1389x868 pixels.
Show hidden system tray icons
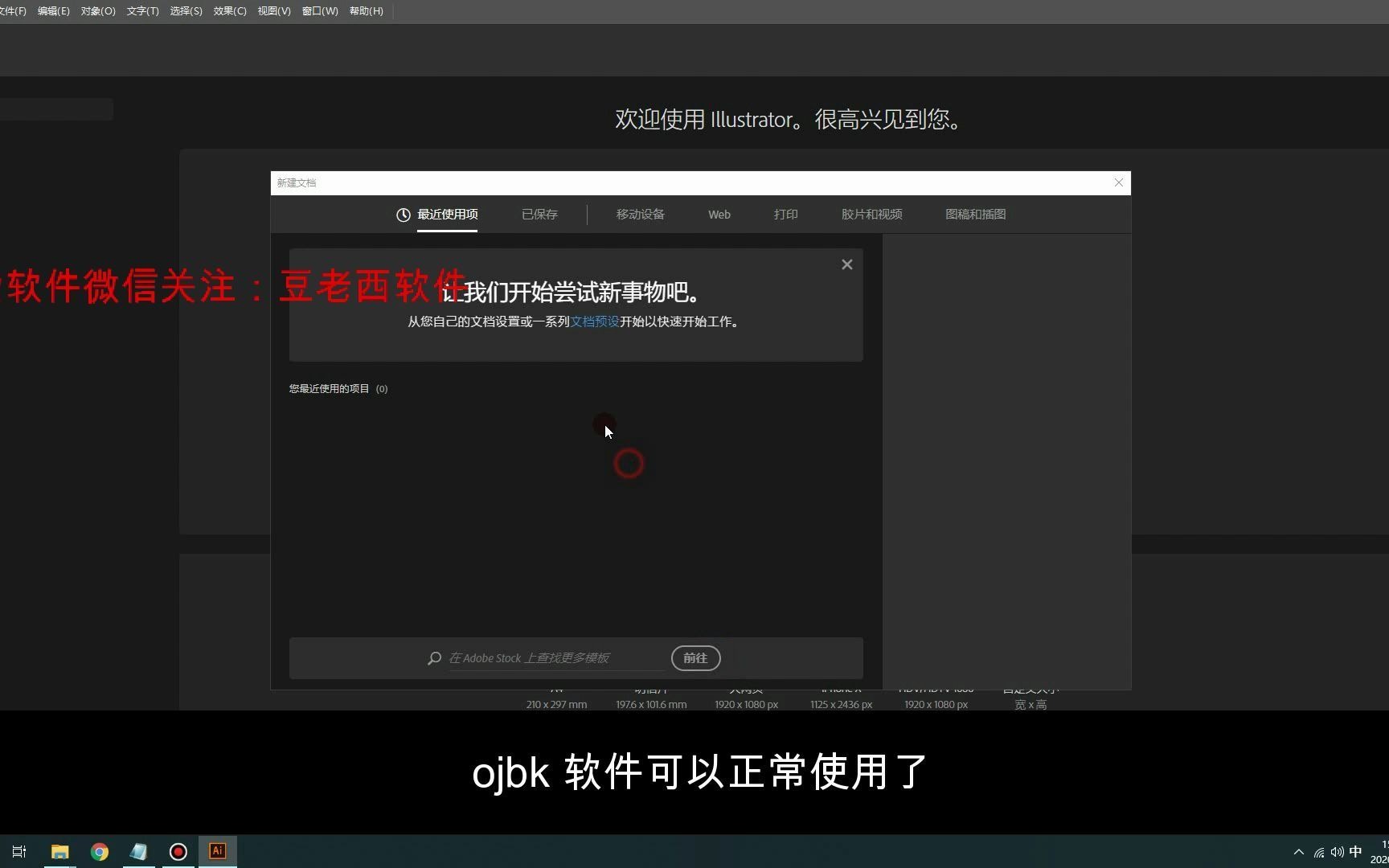pyautogui.click(x=1298, y=852)
